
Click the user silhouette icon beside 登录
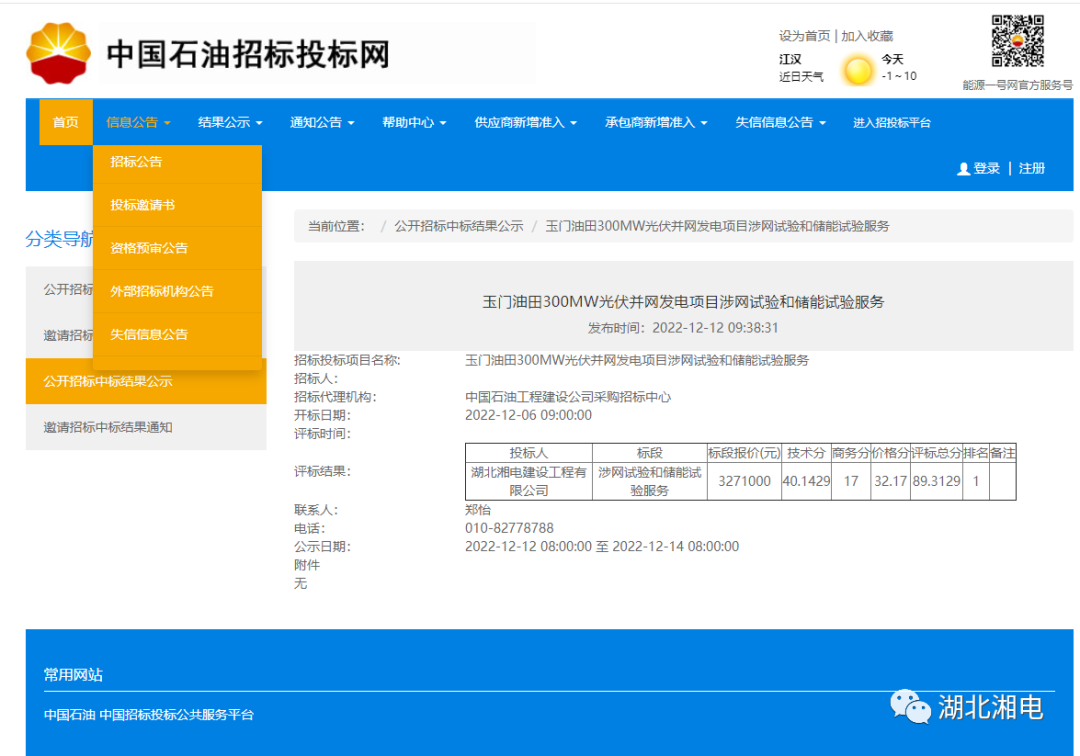coord(962,168)
